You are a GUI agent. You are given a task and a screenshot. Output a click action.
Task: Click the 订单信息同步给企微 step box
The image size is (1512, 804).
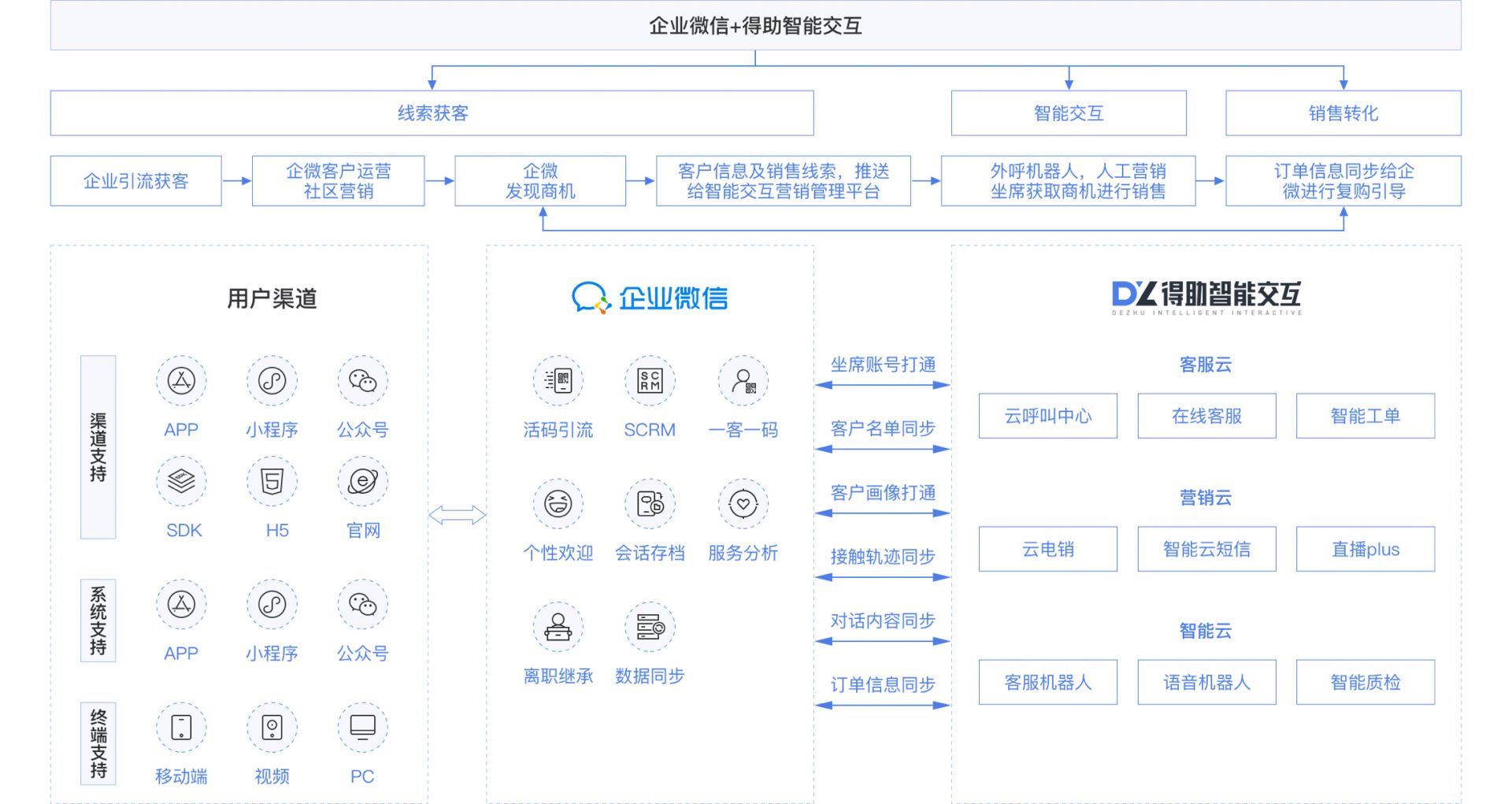pos(1343,181)
